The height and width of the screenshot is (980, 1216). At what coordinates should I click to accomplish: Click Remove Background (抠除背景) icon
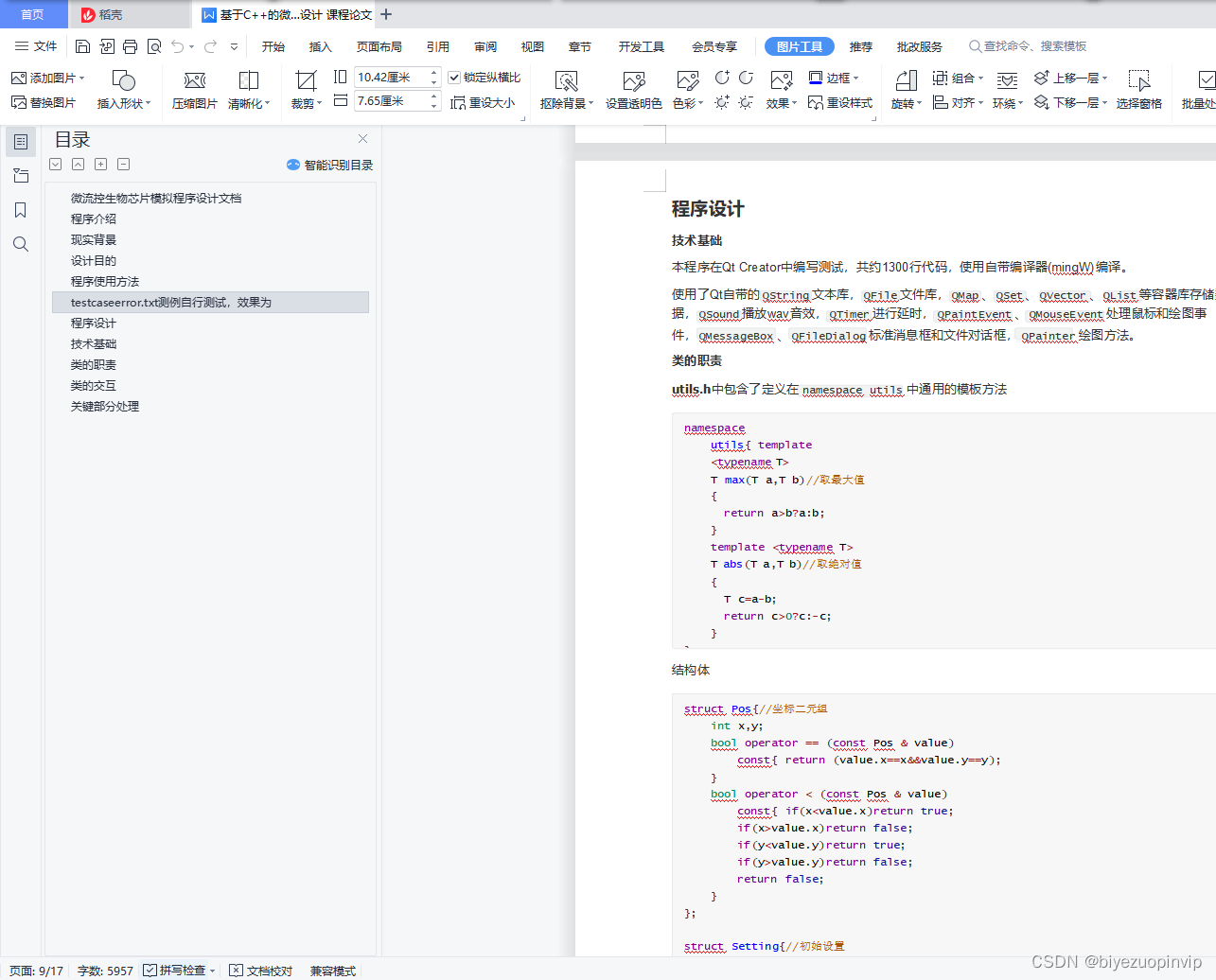pyautogui.click(x=566, y=81)
